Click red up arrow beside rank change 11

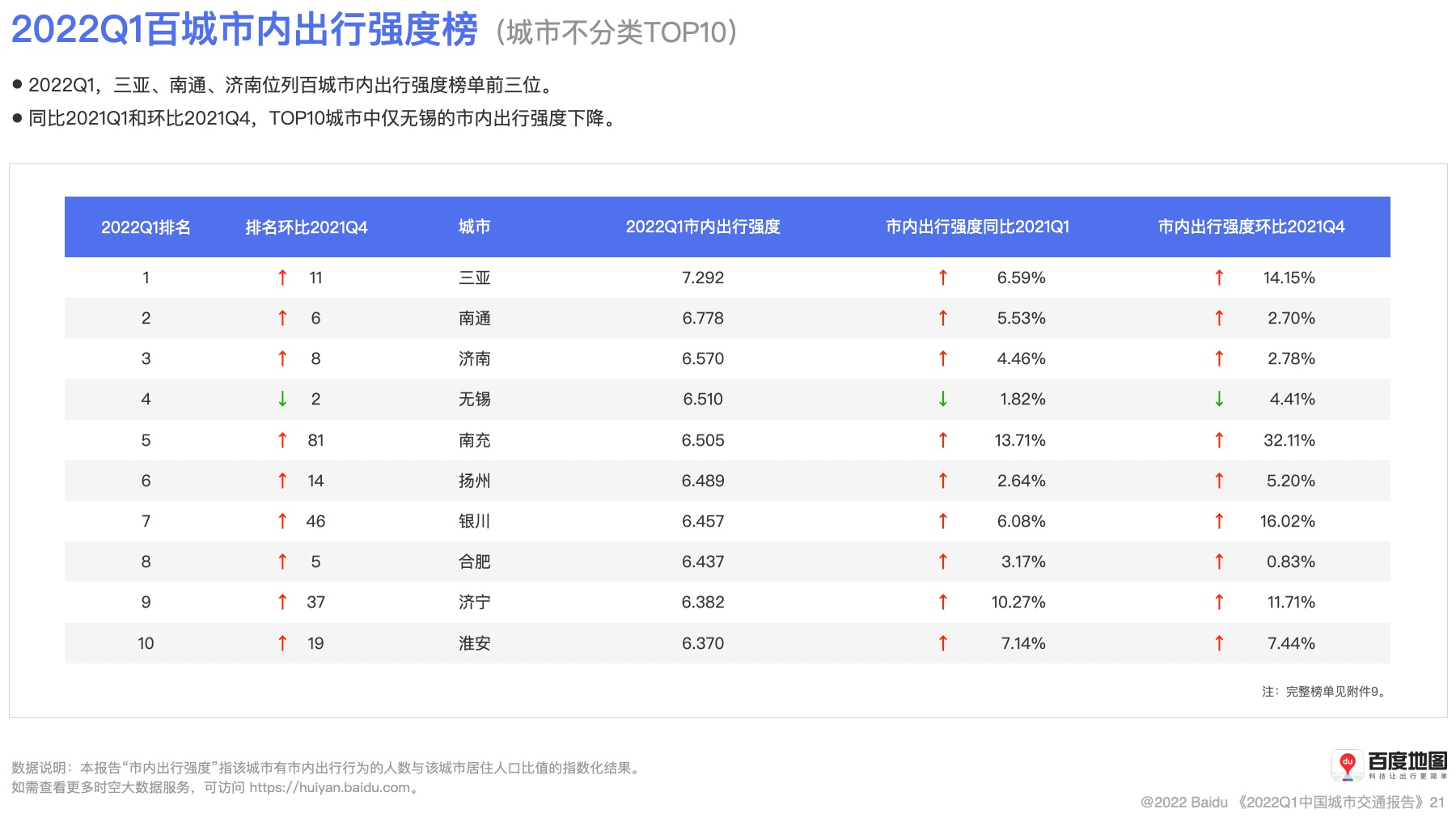point(282,278)
